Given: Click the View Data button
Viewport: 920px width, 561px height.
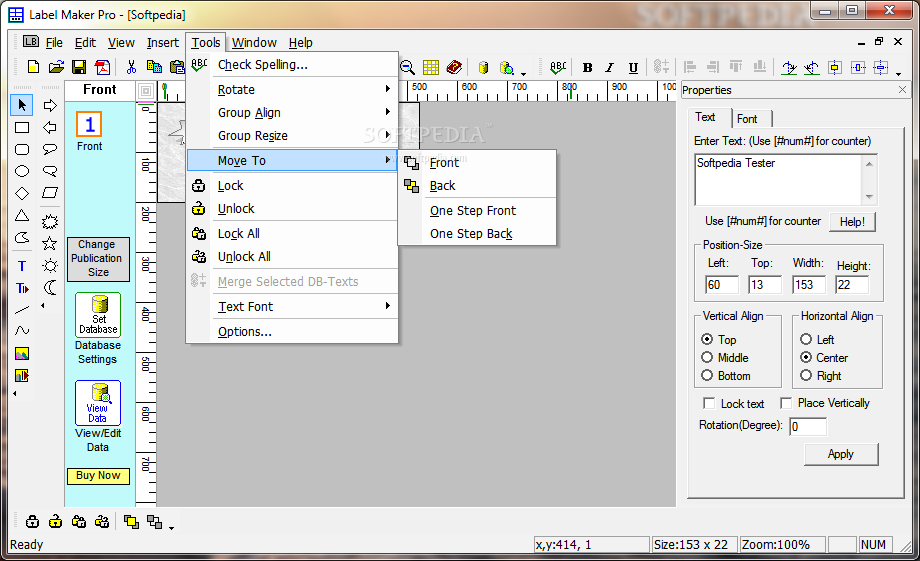Looking at the screenshot, I should point(98,403).
